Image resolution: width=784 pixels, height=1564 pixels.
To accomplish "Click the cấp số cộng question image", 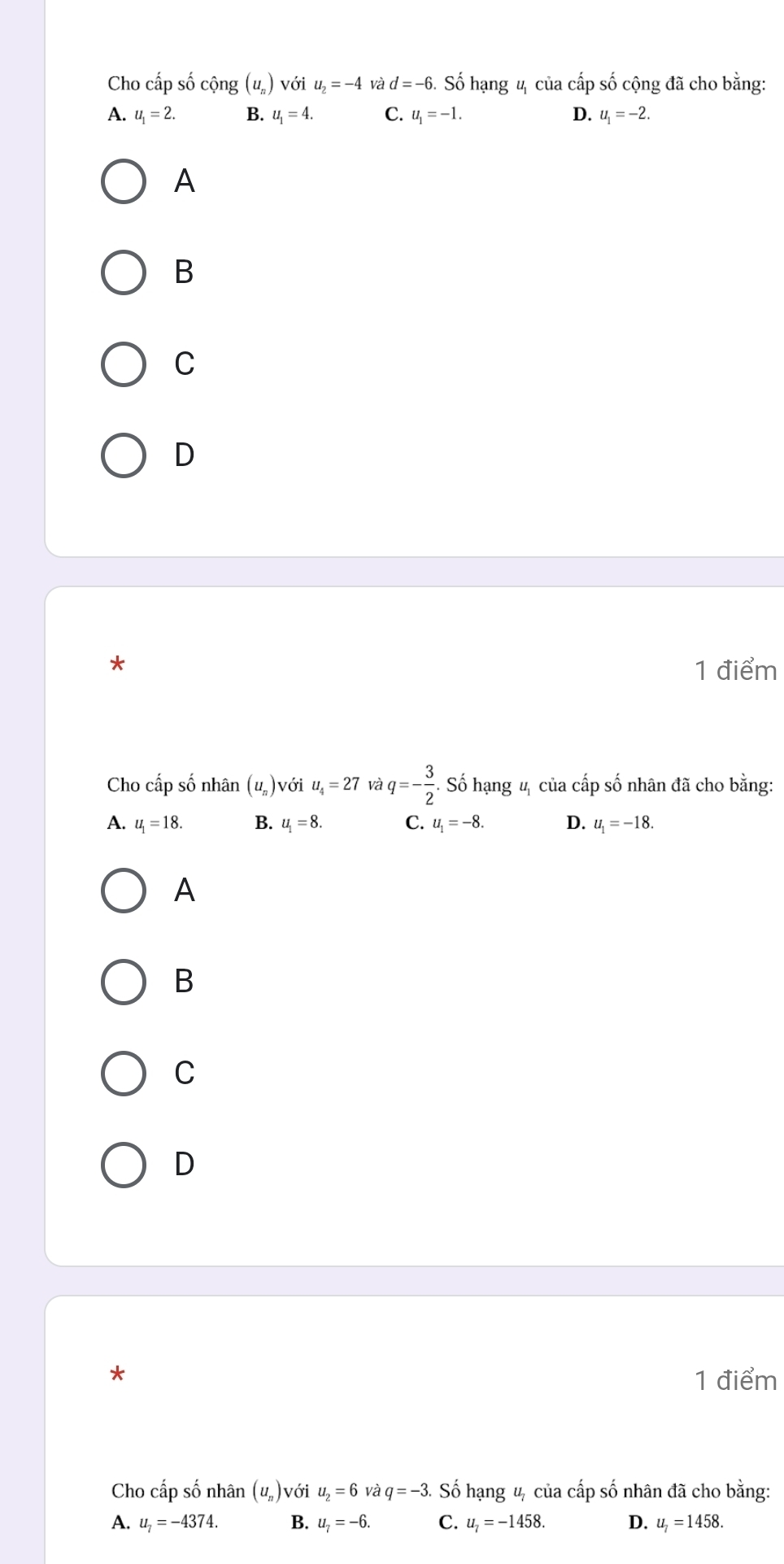I will tap(436, 98).
